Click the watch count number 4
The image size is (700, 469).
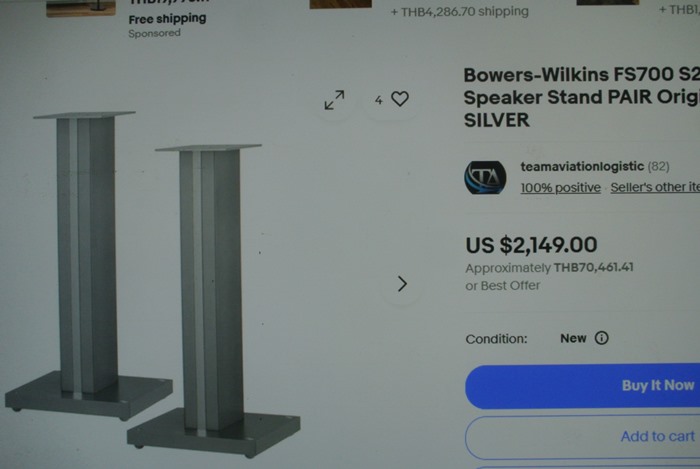(x=379, y=100)
